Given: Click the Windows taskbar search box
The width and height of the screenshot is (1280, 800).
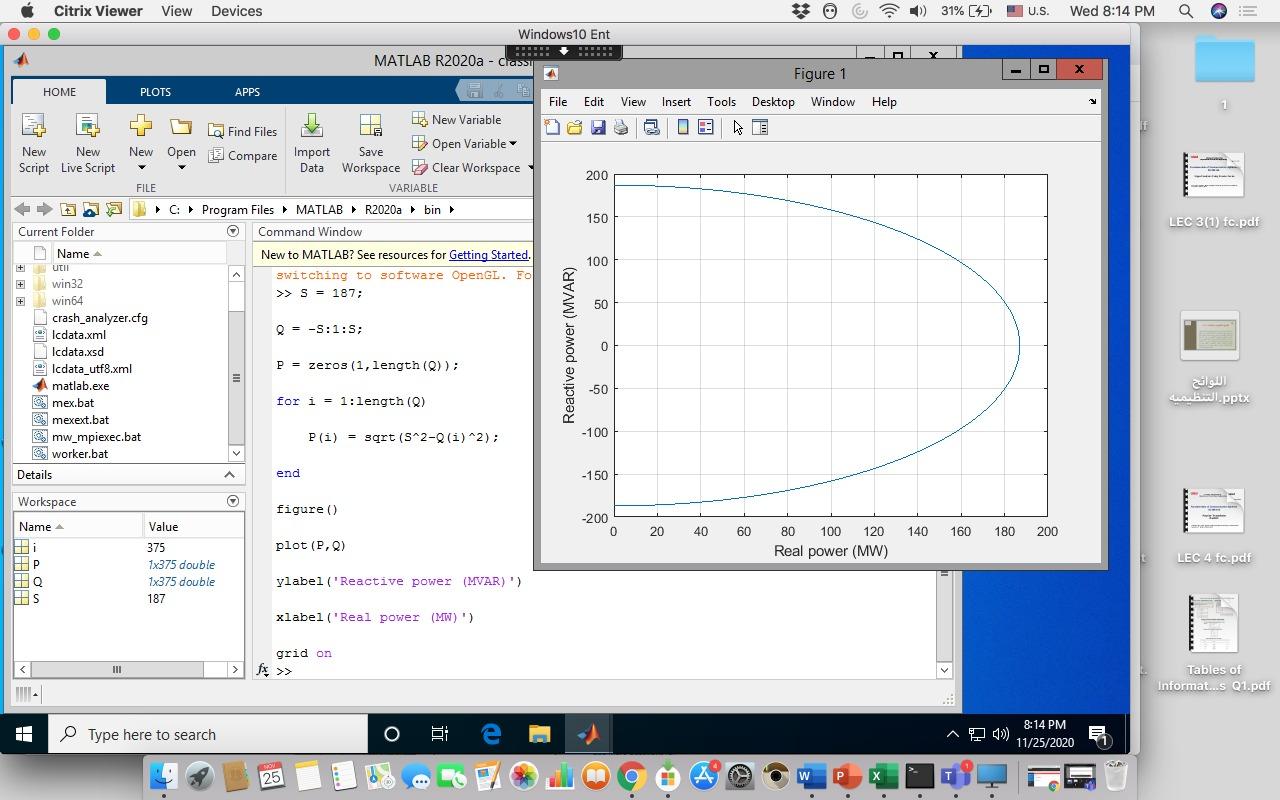Looking at the screenshot, I should click(x=210, y=735).
